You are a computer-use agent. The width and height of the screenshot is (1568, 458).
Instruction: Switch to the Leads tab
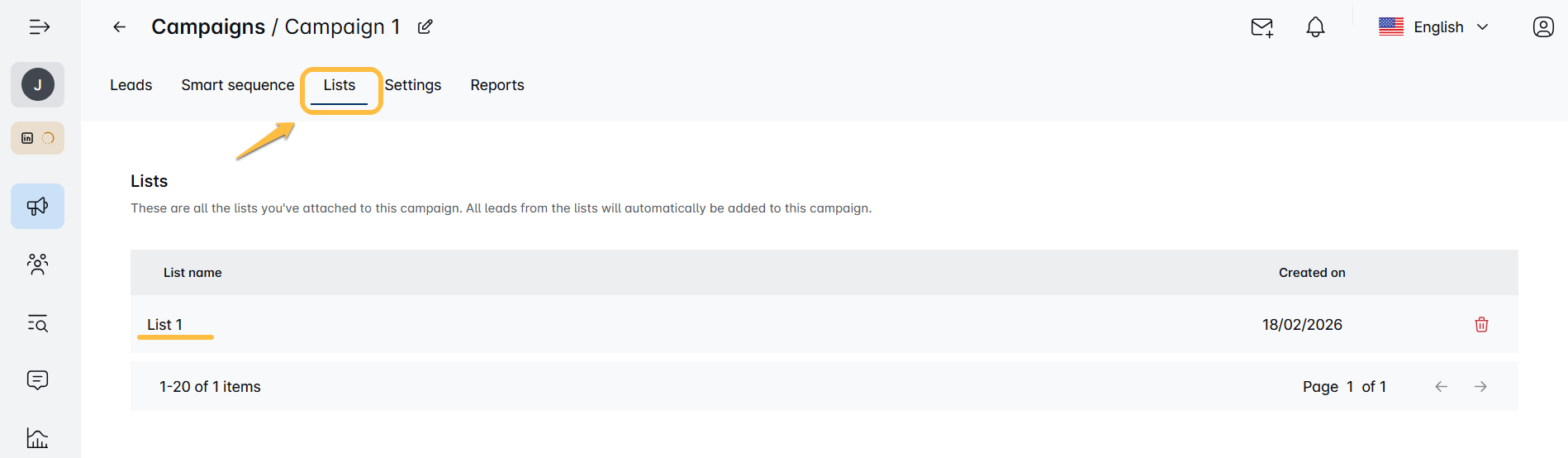(131, 85)
